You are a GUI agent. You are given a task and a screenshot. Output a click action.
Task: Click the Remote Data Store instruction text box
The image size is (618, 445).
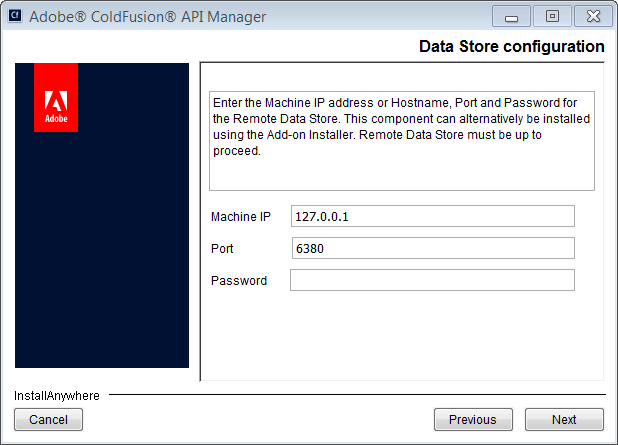tap(401, 140)
